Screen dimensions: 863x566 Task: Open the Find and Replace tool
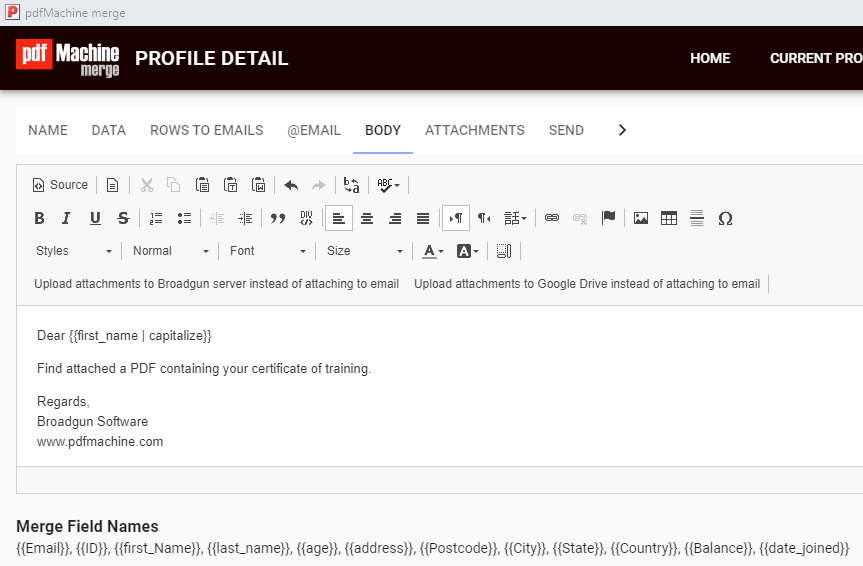pos(352,185)
